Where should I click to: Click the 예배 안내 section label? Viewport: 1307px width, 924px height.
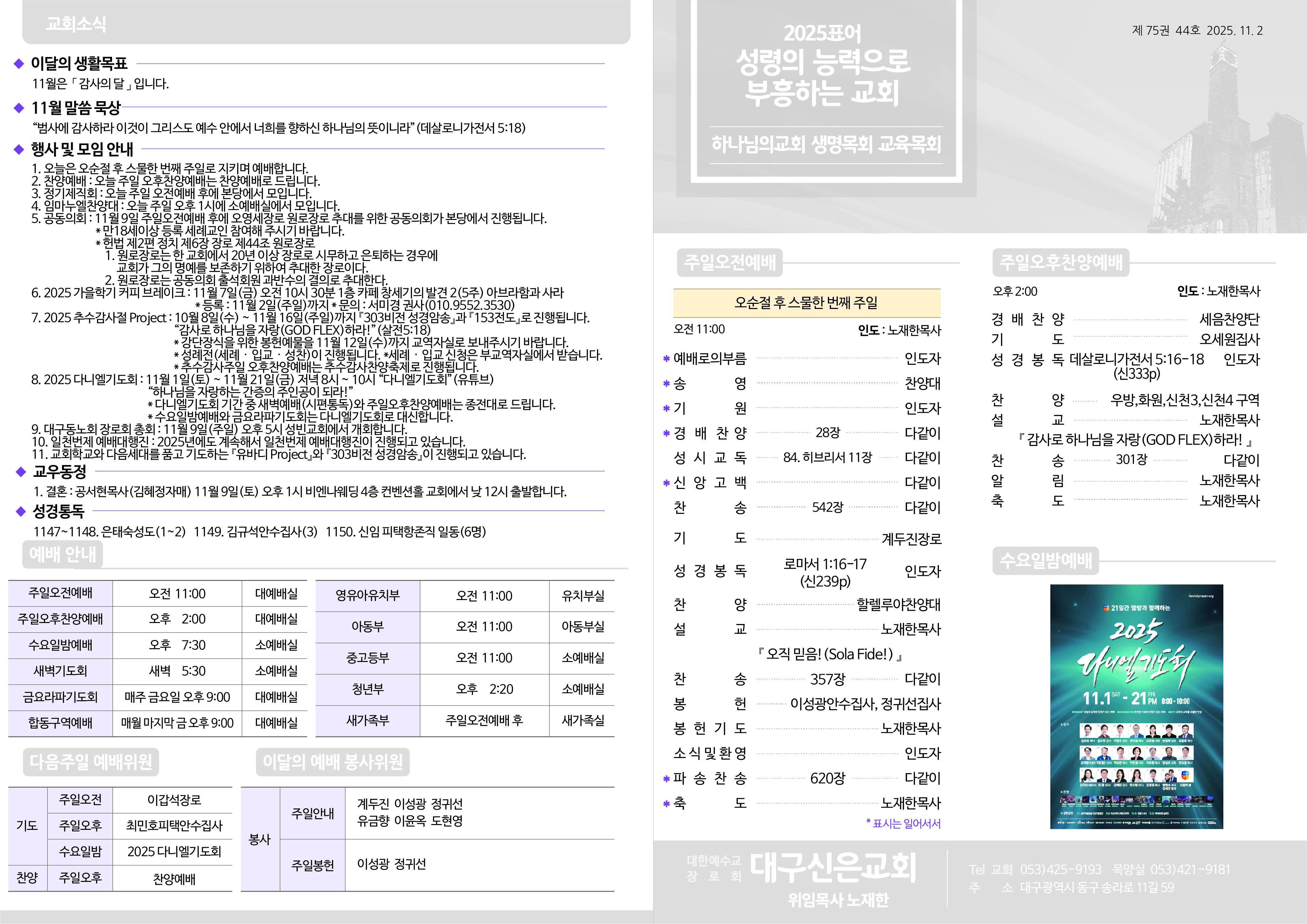[63, 554]
